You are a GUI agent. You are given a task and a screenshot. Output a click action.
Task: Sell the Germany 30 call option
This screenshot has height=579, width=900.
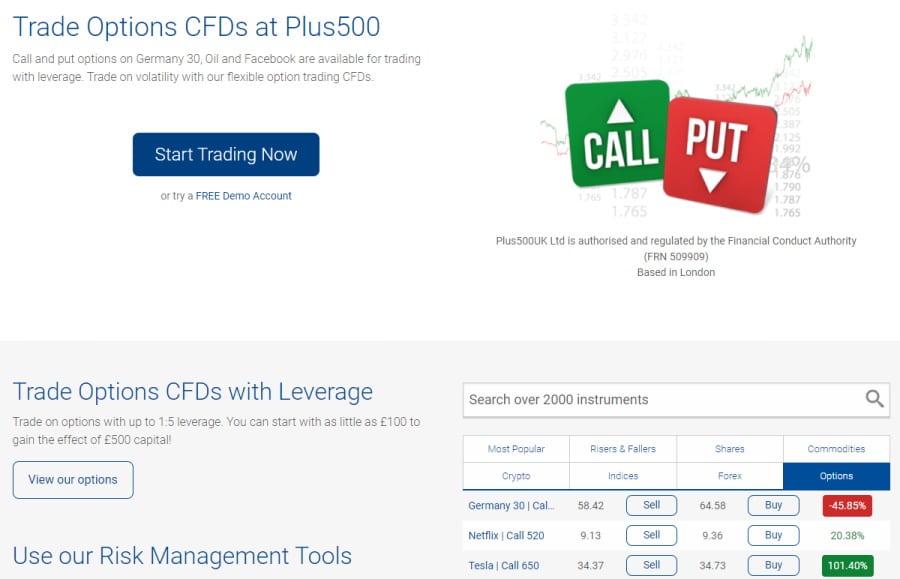coord(651,505)
